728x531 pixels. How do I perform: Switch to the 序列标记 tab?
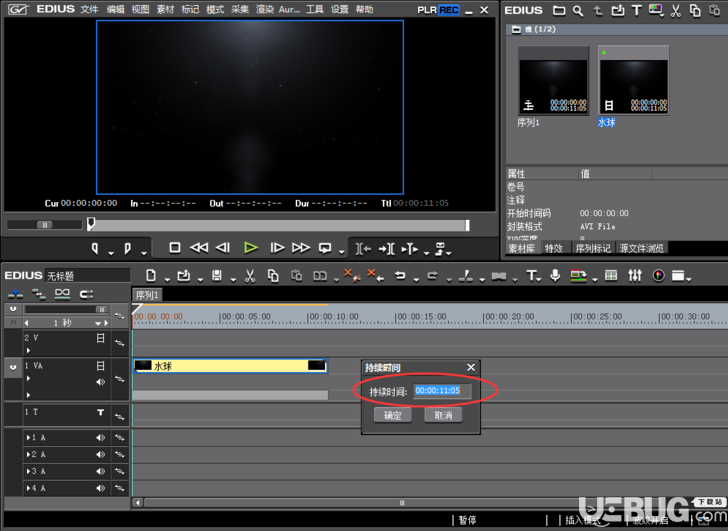click(x=593, y=248)
